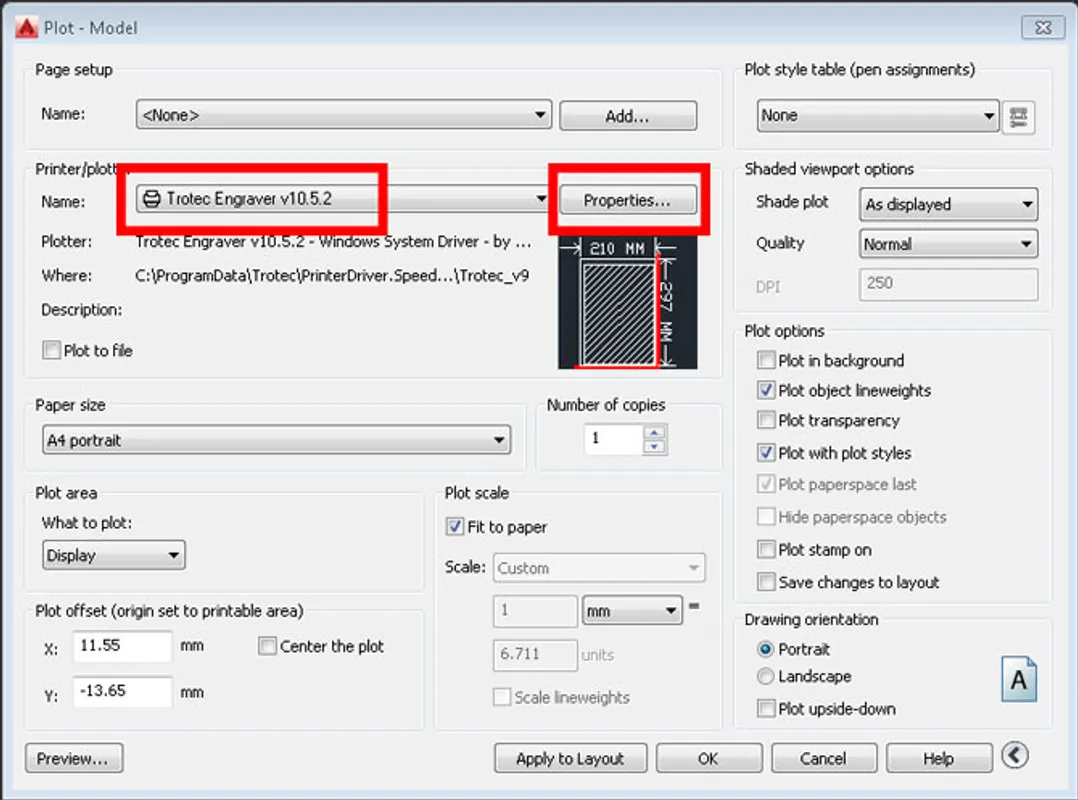This screenshot has width=1078, height=800.
Task: Open the Paper size dropdown
Action: click(277, 440)
